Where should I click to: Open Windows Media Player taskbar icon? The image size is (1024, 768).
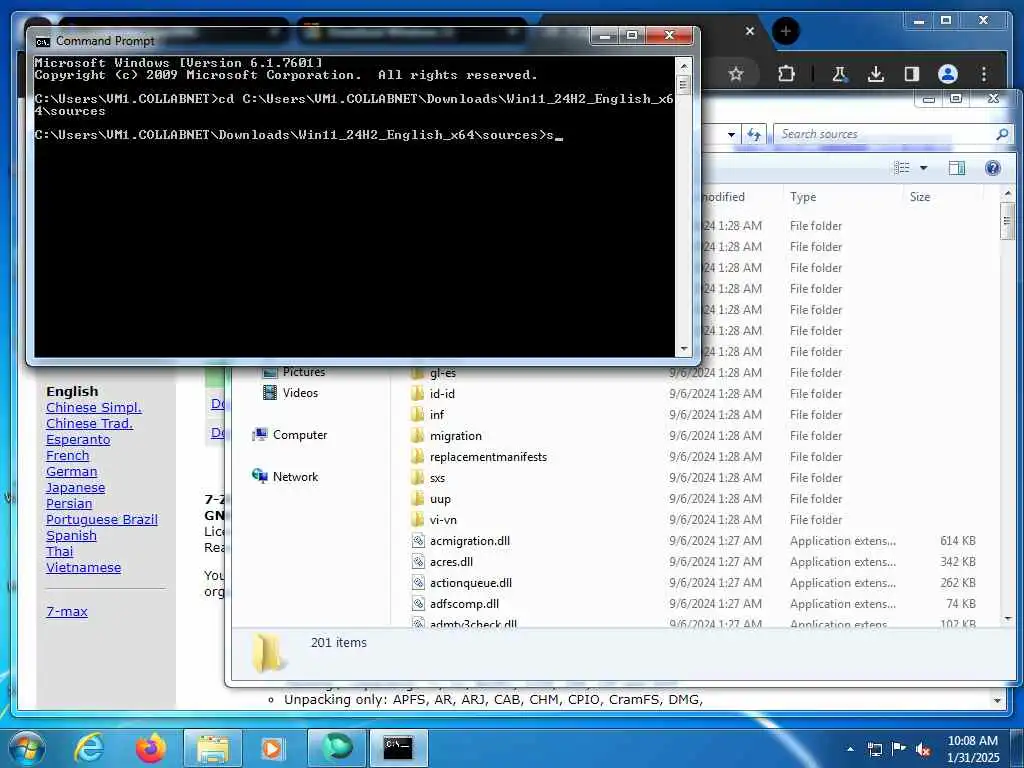(272, 749)
